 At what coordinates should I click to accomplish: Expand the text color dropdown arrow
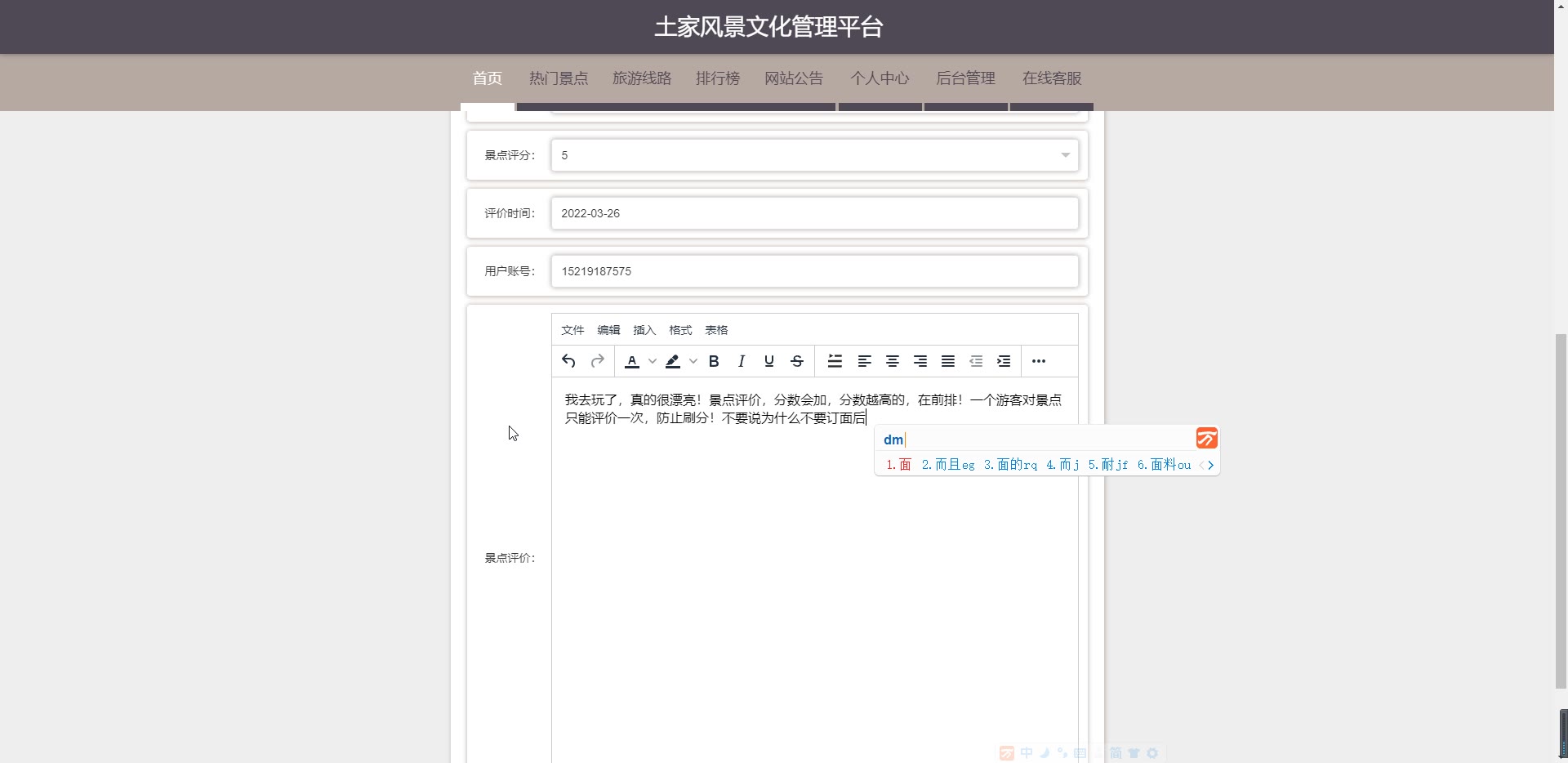pos(652,361)
